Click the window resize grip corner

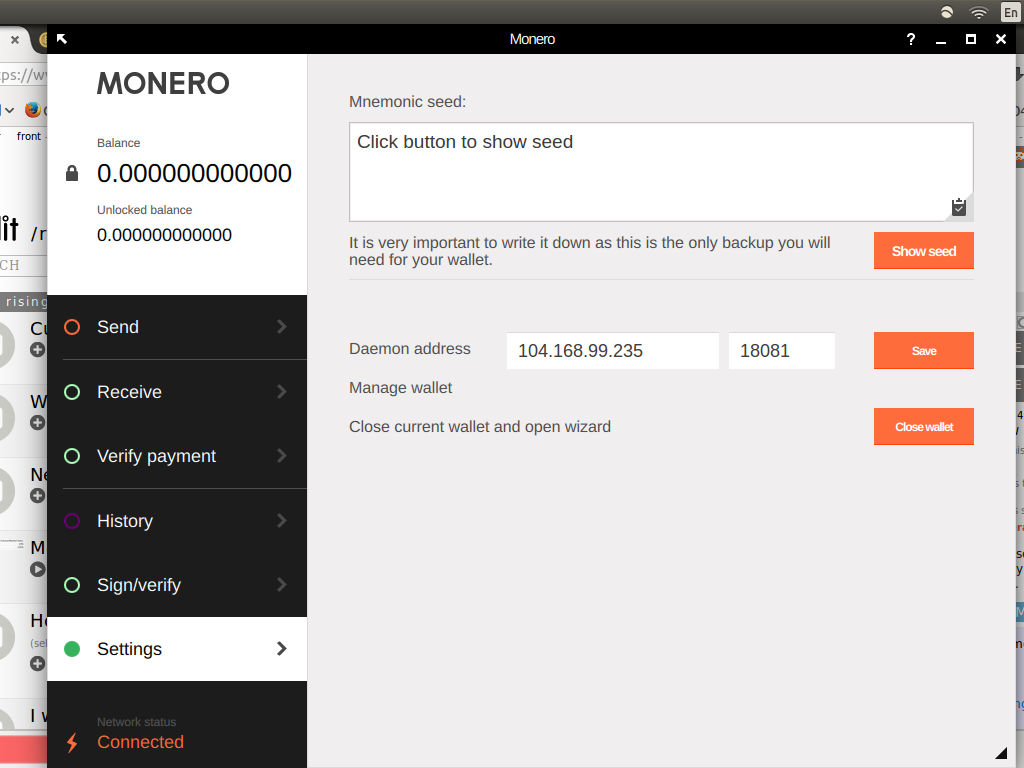click(x=1000, y=753)
